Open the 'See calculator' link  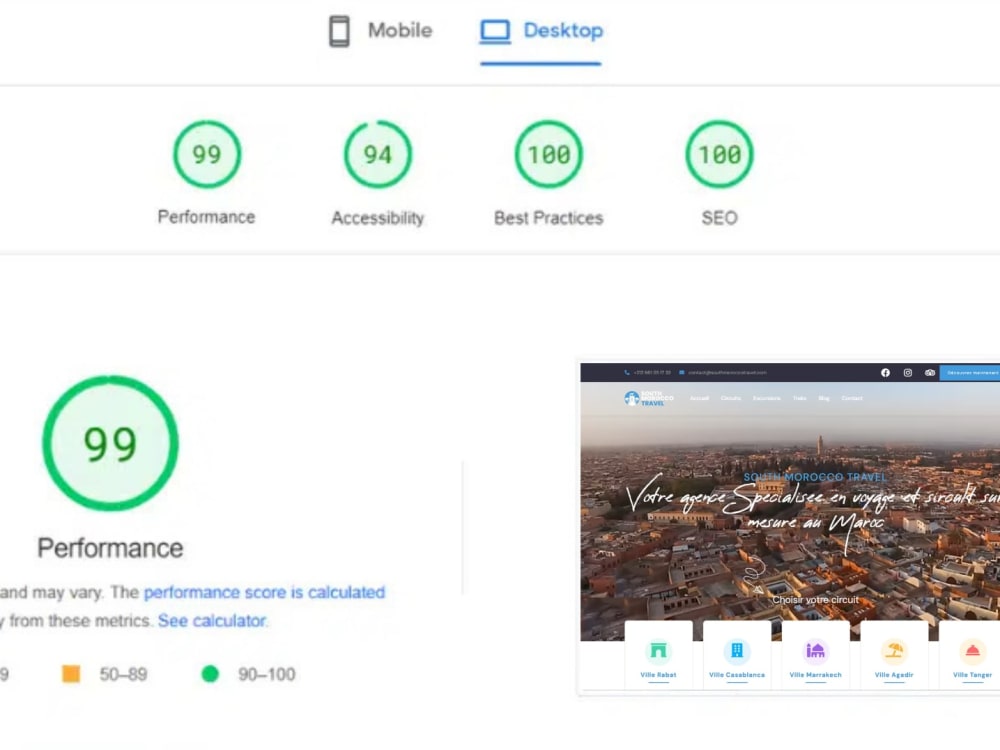click(x=212, y=621)
